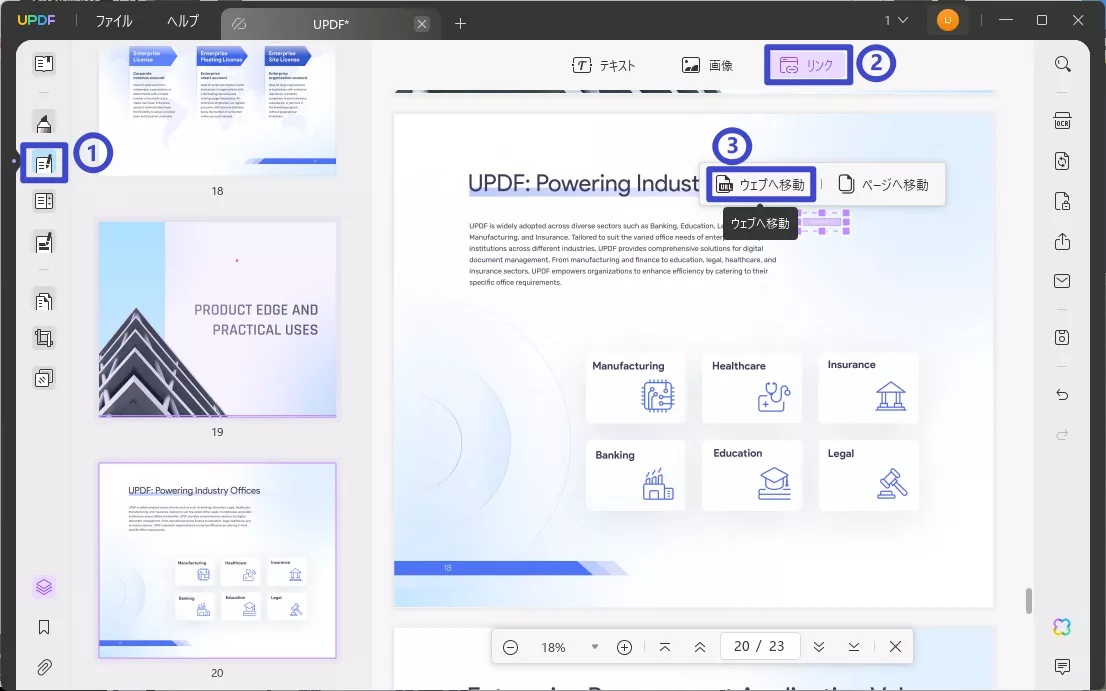Add a new tab with plus

point(461,23)
